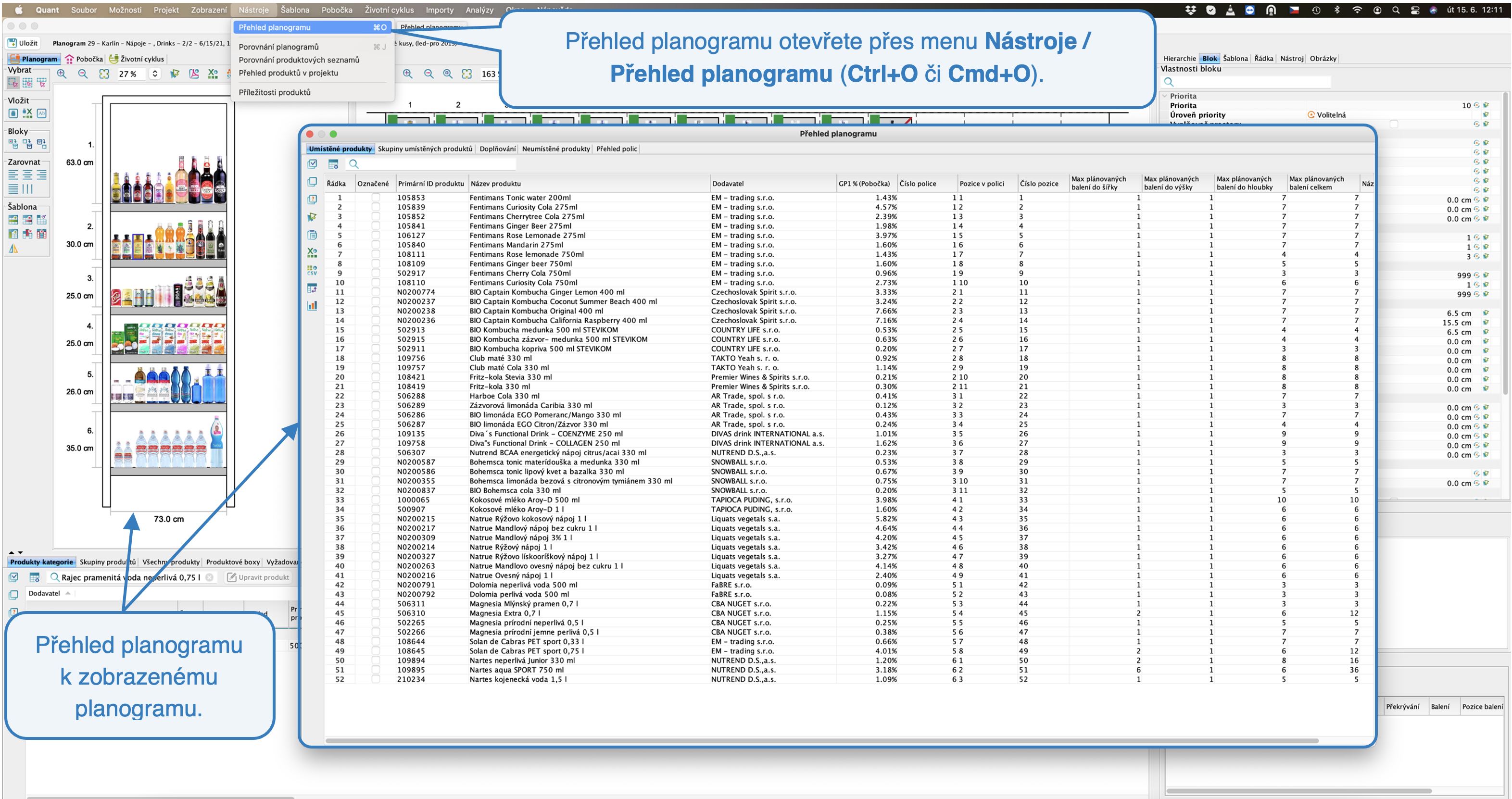The width and height of the screenshot is (1512, 799).
Task: Export to CSV from the Přehled planogramu sidebar
Action: click(312, 270)
